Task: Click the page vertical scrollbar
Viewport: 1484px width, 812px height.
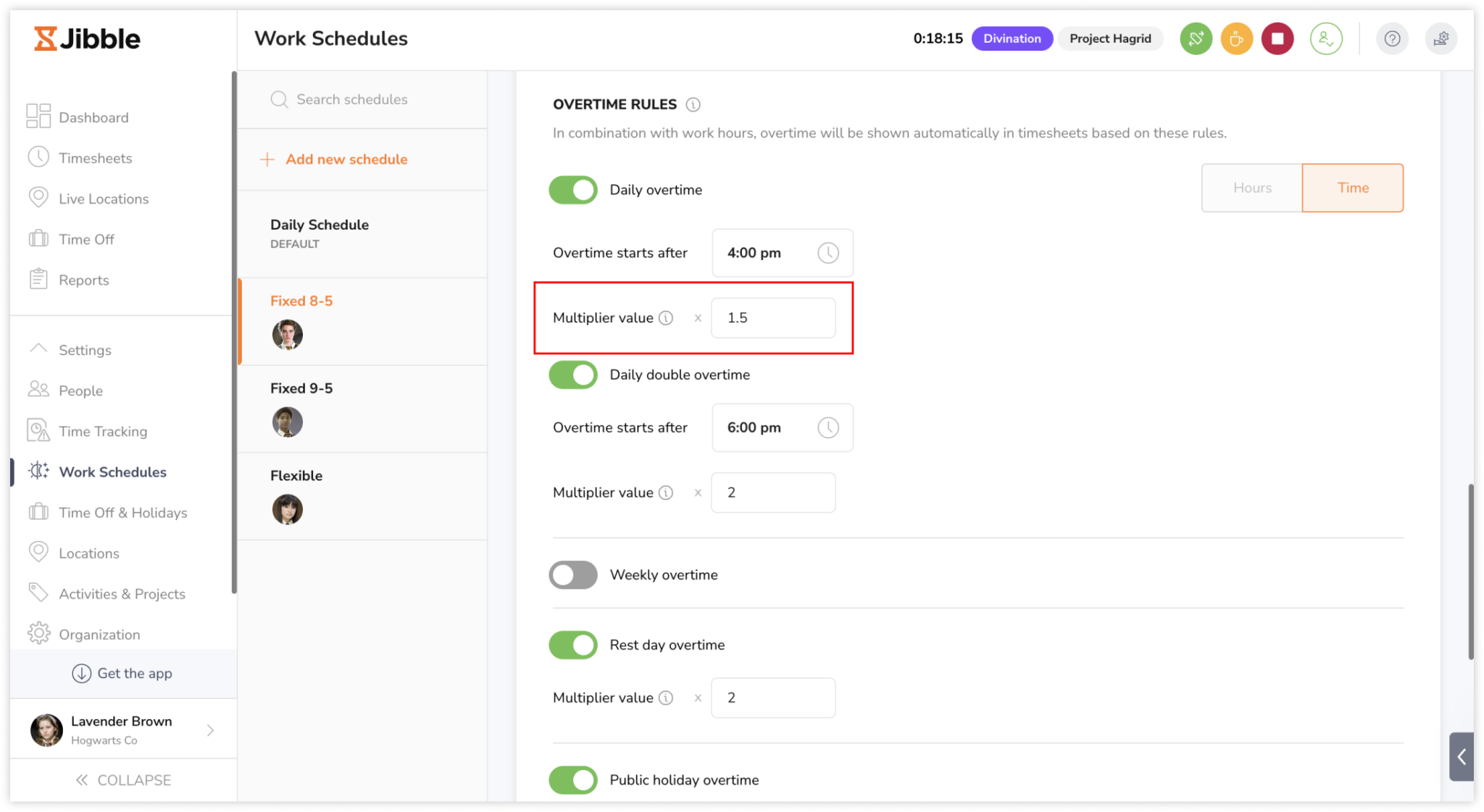Action: pos(1471,572)
